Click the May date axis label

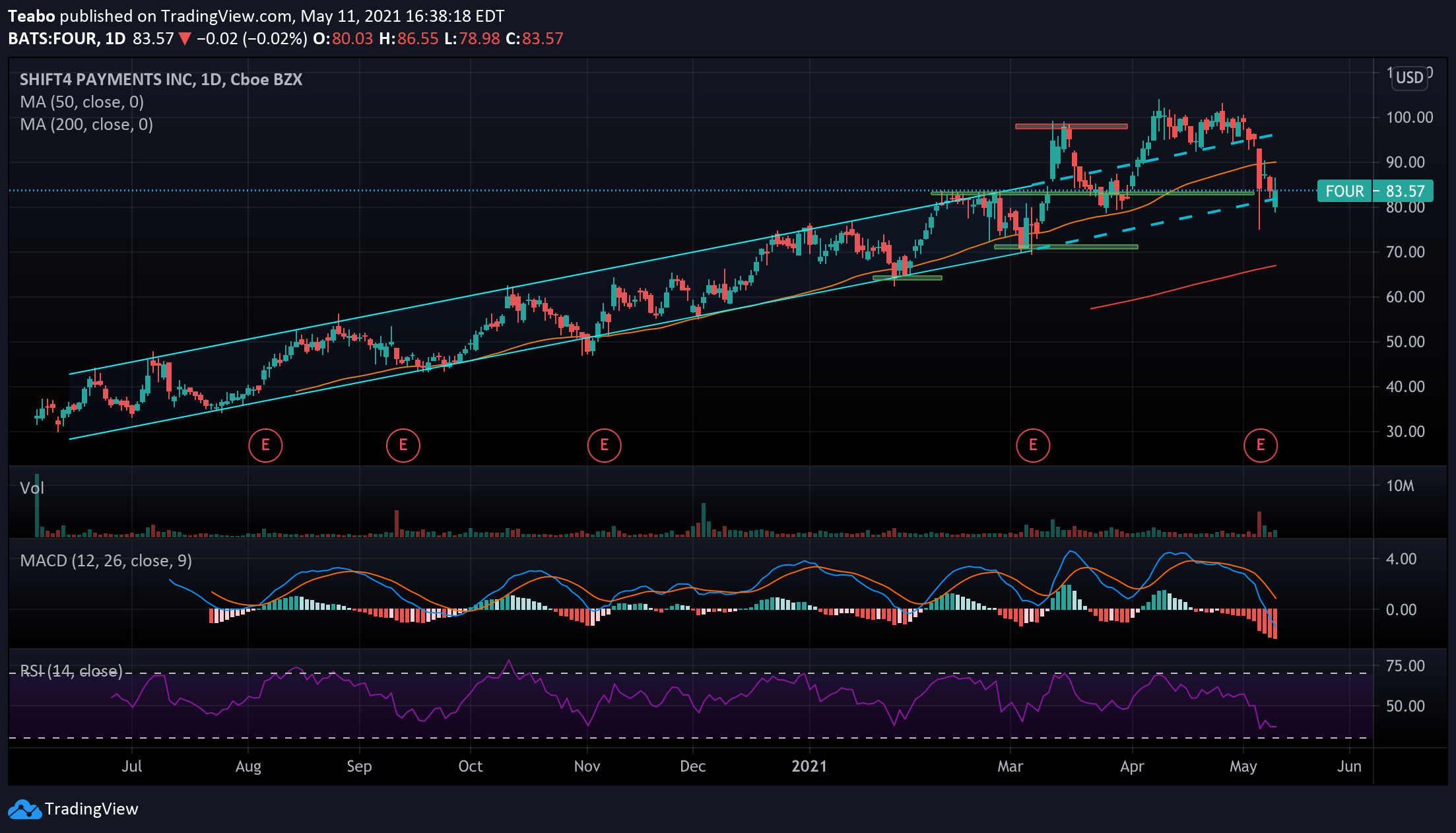coord(1243,766)
